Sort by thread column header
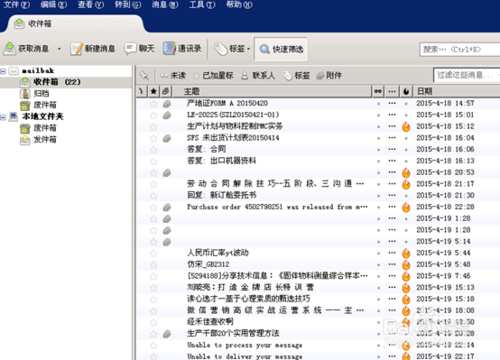Image resolution: width=500 pixels, height=360 pixels. point(142,91)
